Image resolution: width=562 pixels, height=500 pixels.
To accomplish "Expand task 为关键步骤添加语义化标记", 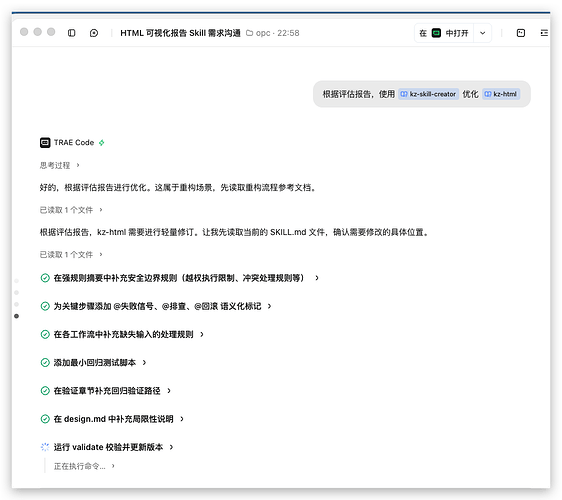I will pos(162,306).
